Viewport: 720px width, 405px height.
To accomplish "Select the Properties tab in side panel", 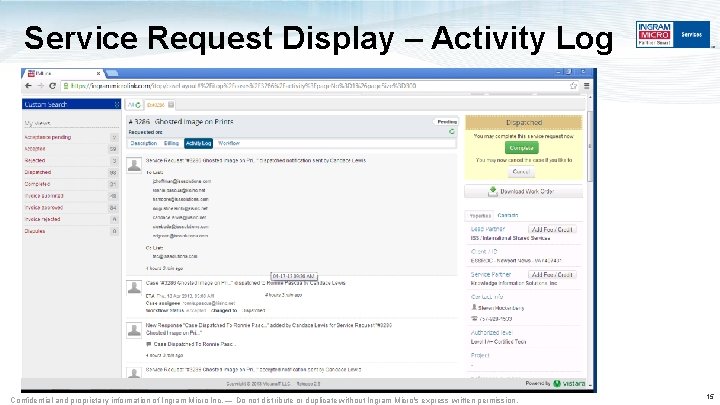I will (x=480, y=215).
